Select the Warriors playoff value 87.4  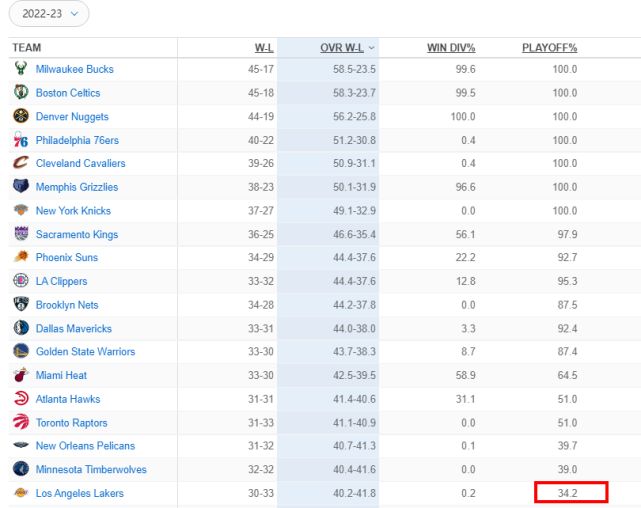[x=567, y=351]
